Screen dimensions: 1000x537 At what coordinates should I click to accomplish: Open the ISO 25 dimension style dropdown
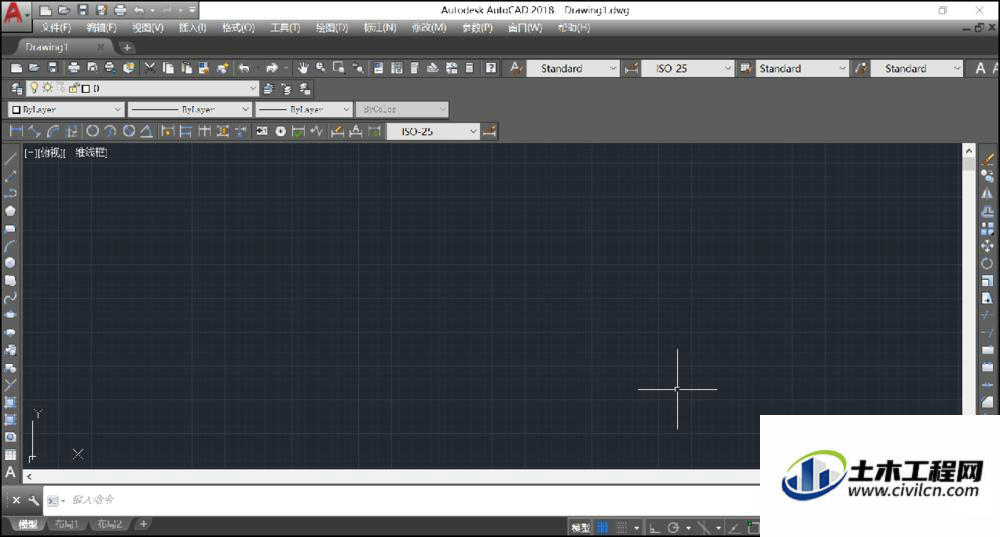688,68
